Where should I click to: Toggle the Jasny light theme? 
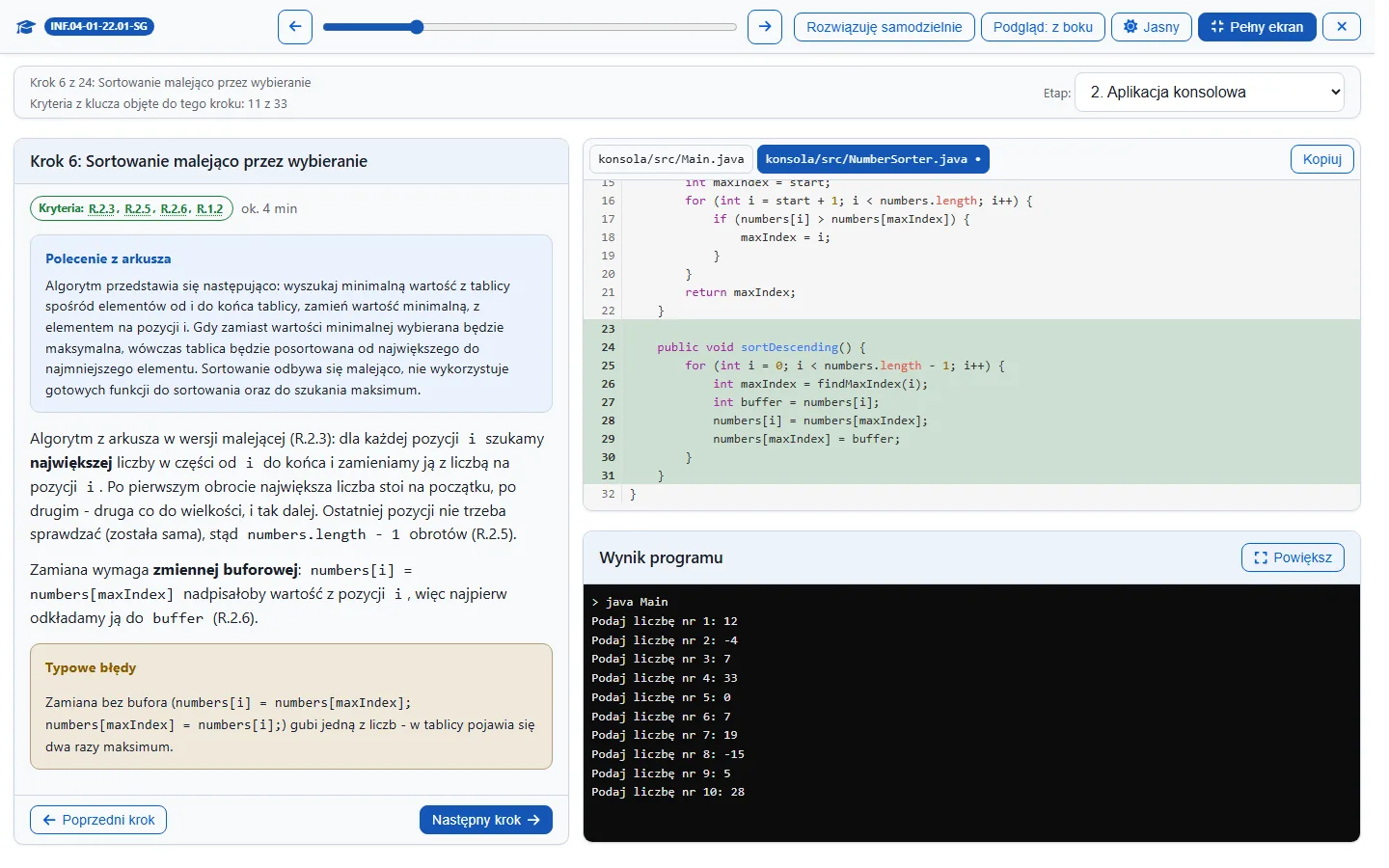point(1152,27)
